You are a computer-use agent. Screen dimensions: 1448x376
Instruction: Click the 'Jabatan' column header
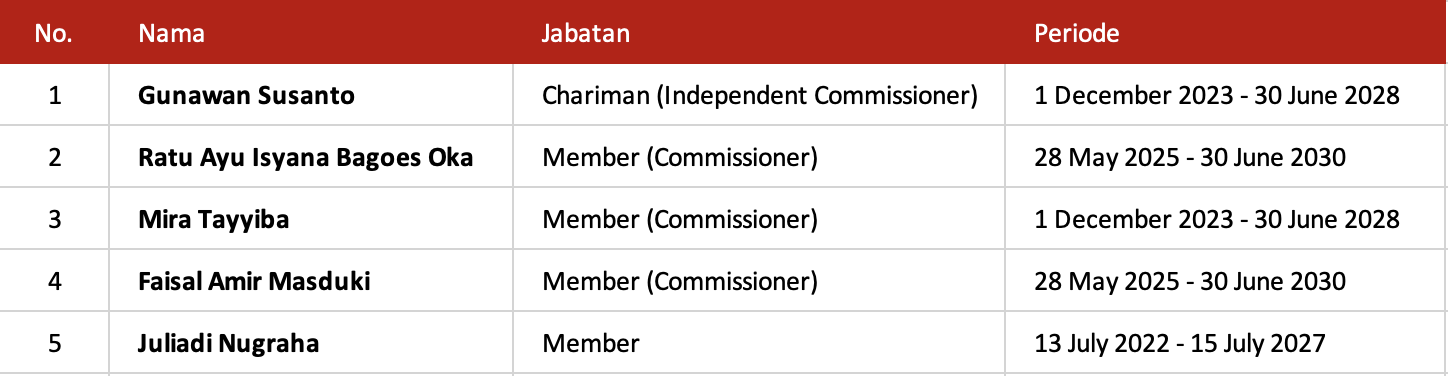point(585,33)
